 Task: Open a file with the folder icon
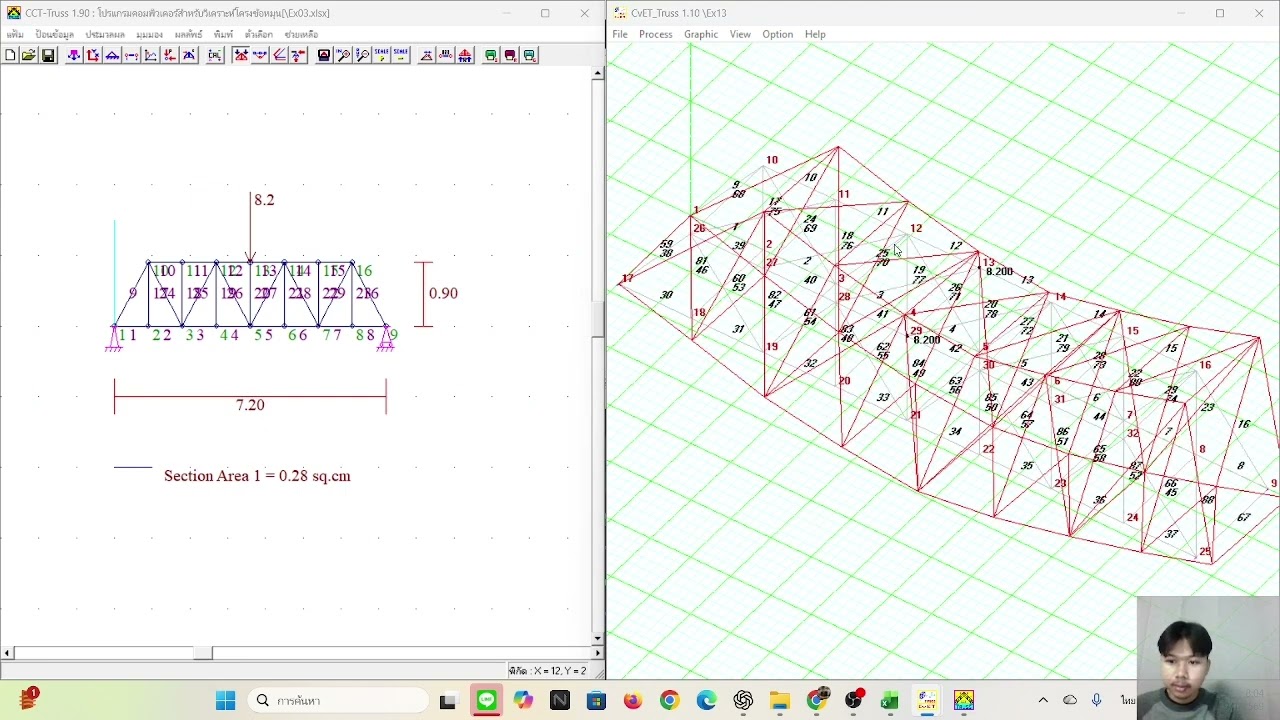pos(29,55)
